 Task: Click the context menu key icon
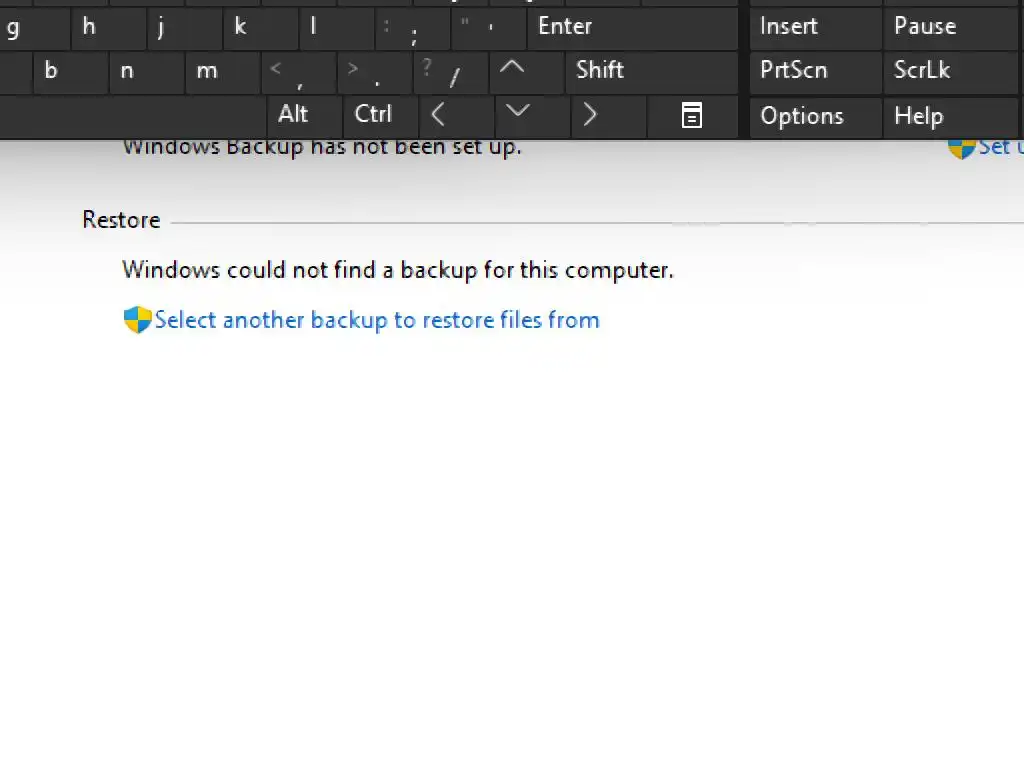click(x=692, y=117)
